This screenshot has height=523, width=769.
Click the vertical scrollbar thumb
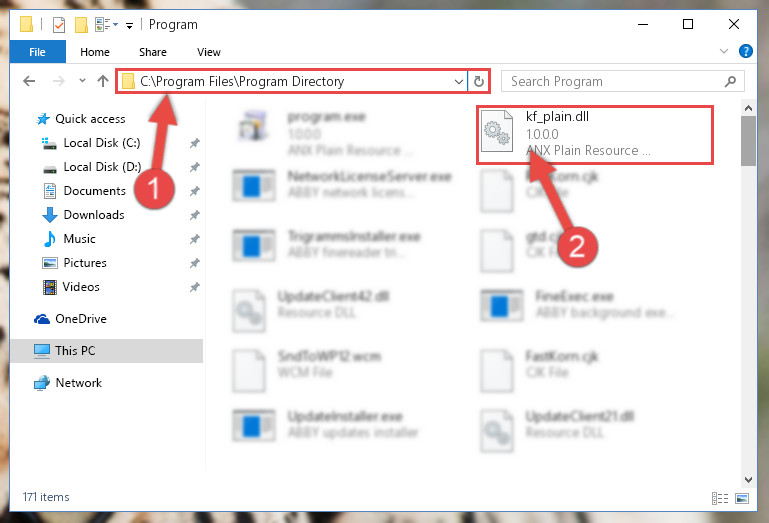click(748, 141)
